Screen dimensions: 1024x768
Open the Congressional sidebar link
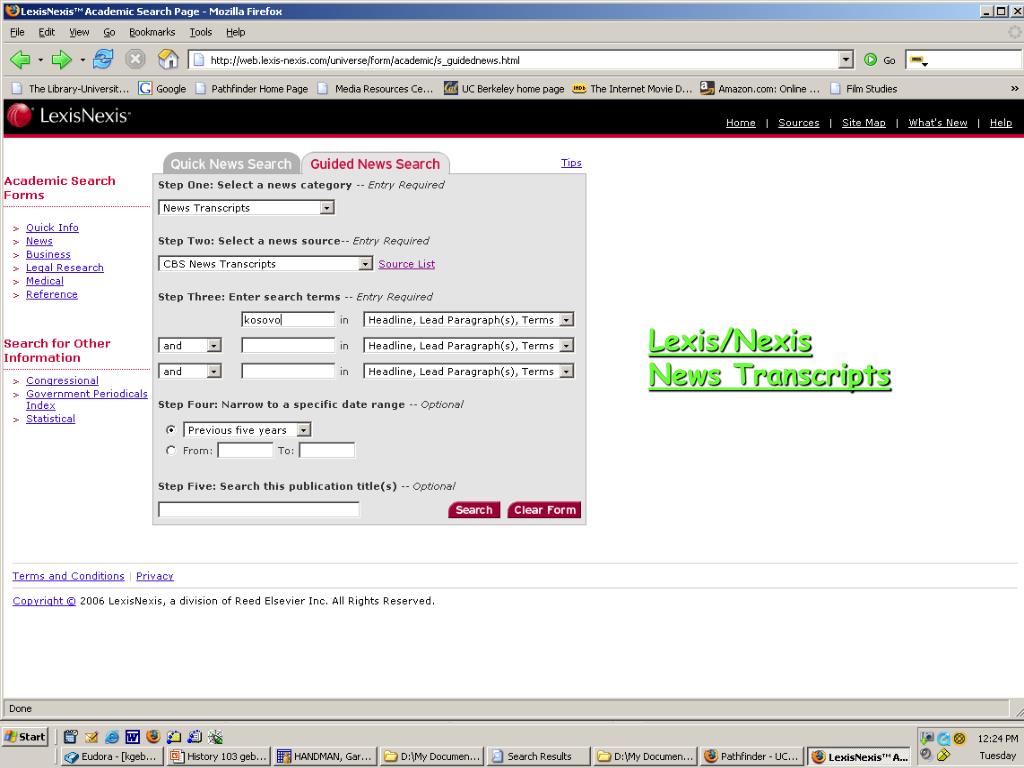tap(62, 381)
